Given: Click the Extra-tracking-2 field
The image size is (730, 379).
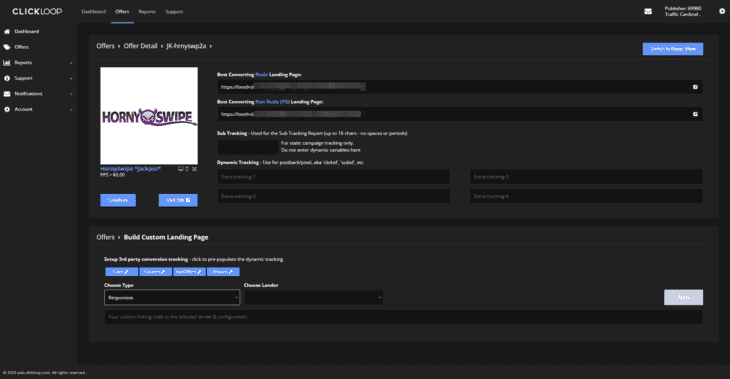Looking at the screenshot, I should tap(334, 196).
